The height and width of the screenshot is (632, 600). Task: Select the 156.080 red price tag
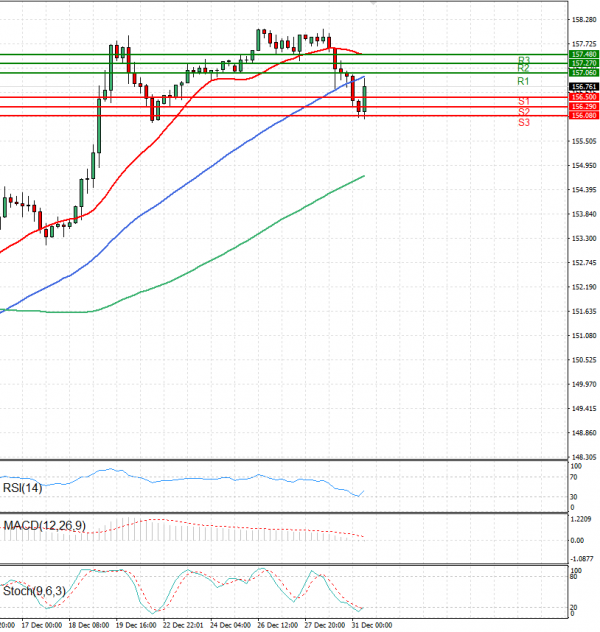(583, 116)
